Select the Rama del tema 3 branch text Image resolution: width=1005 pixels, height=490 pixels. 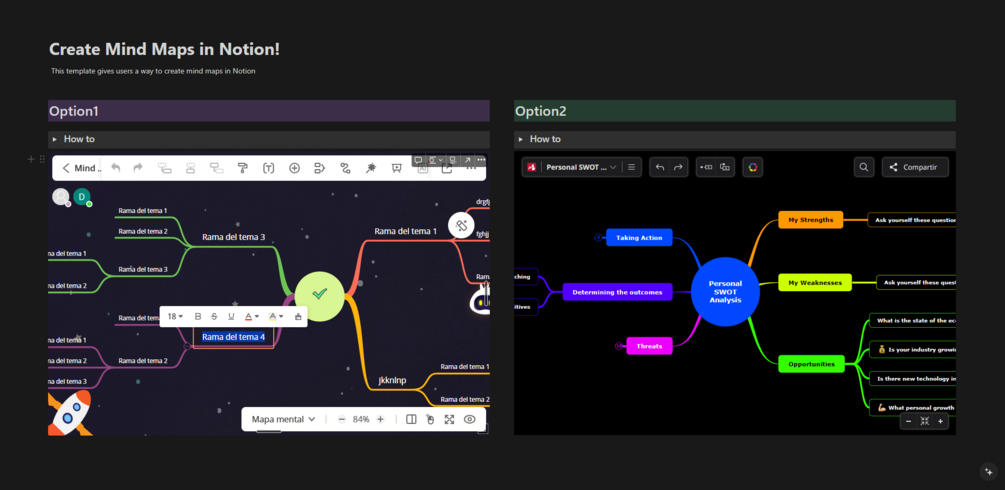click(233, 237)
